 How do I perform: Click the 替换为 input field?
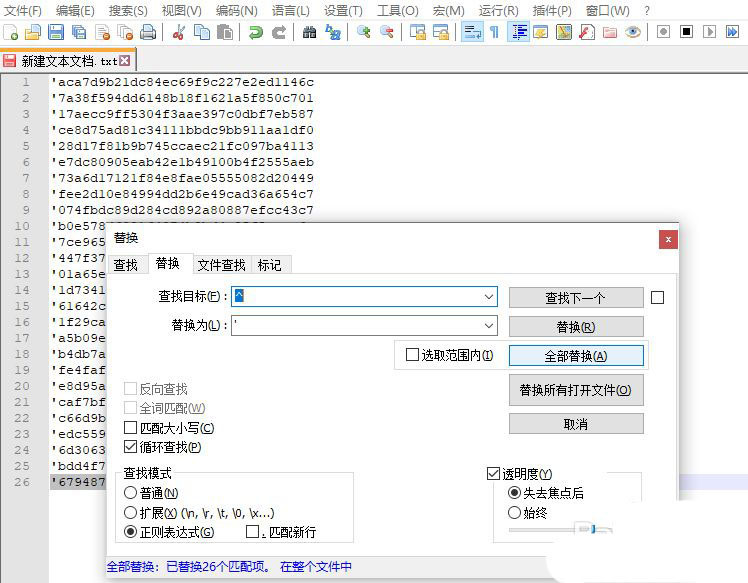pyautogui.click(x=364, y=326)
